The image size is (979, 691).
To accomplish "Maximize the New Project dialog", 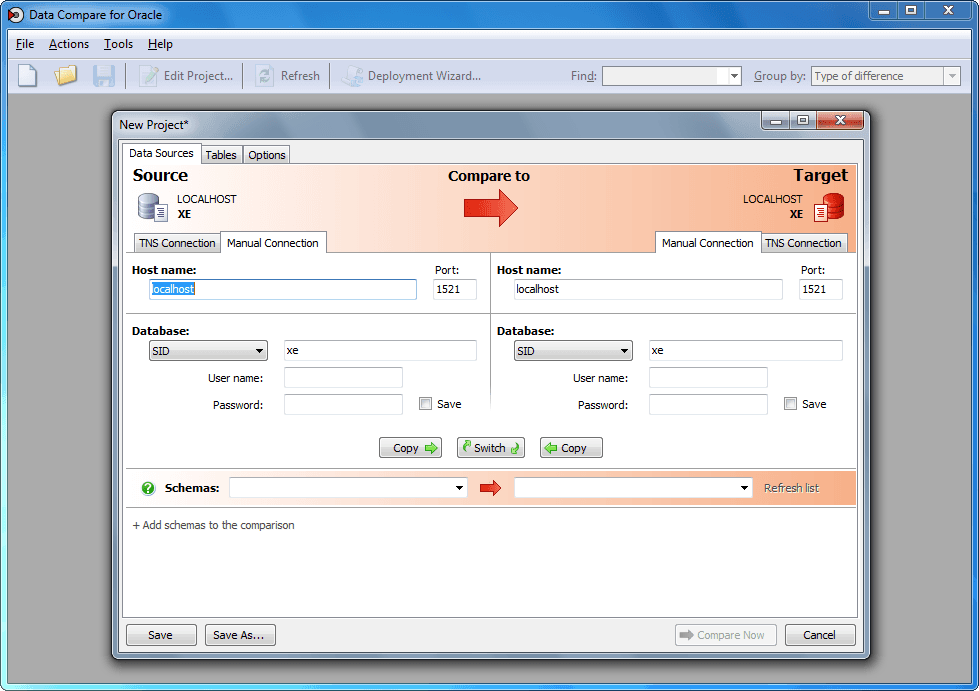I will (803, 120).
